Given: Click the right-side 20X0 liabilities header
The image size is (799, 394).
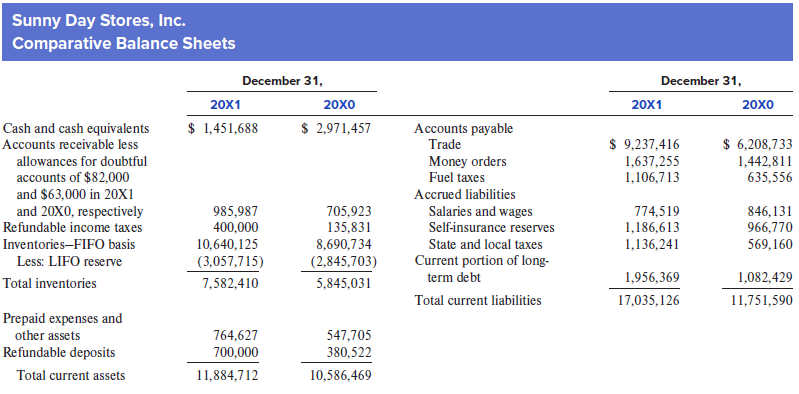Looking at the screenshot, I should click(758, 105).
